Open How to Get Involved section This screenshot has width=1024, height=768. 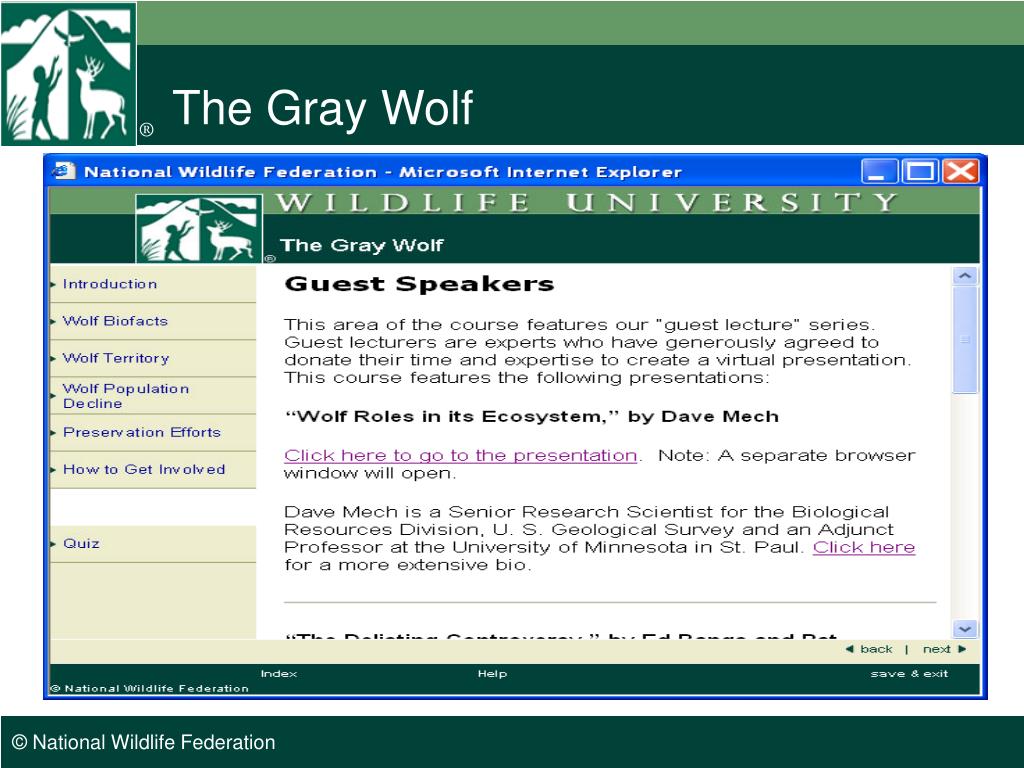[x=144, y=470]
